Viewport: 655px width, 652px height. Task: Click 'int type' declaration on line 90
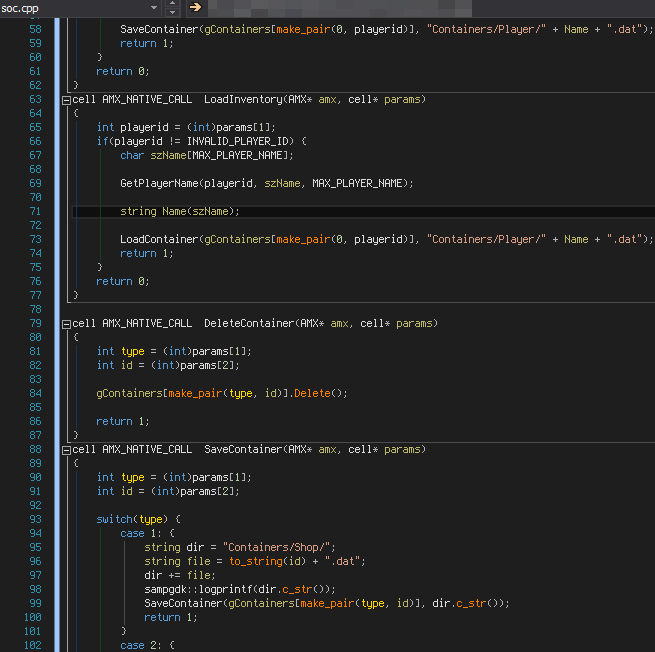pos(120,477)
